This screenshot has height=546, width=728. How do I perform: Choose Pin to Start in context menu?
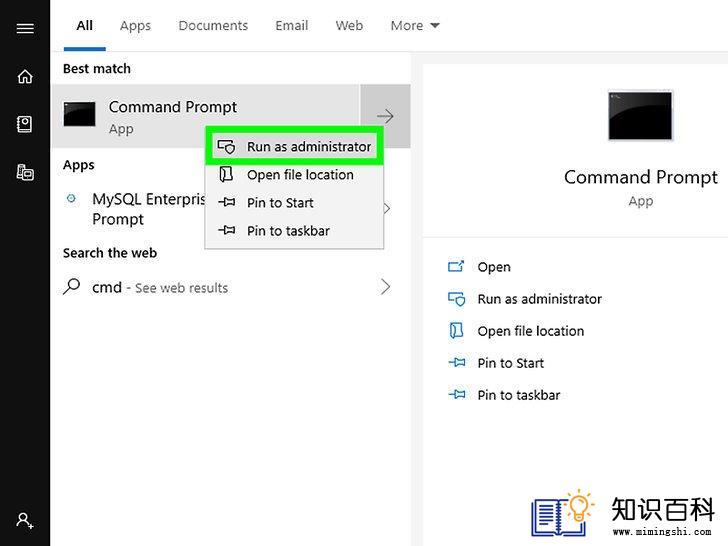(294, 202)
